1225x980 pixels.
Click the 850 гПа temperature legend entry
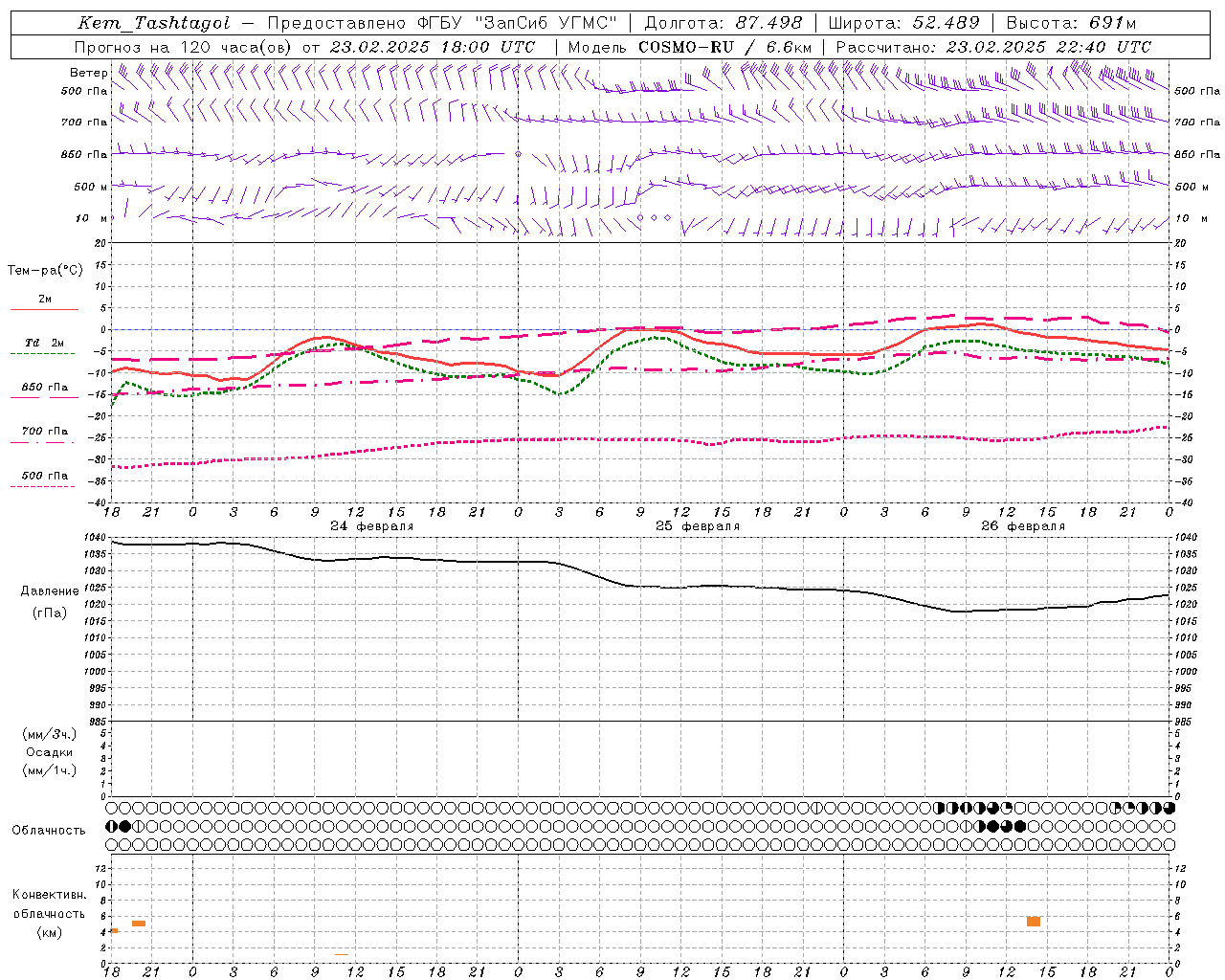[45, 388]
